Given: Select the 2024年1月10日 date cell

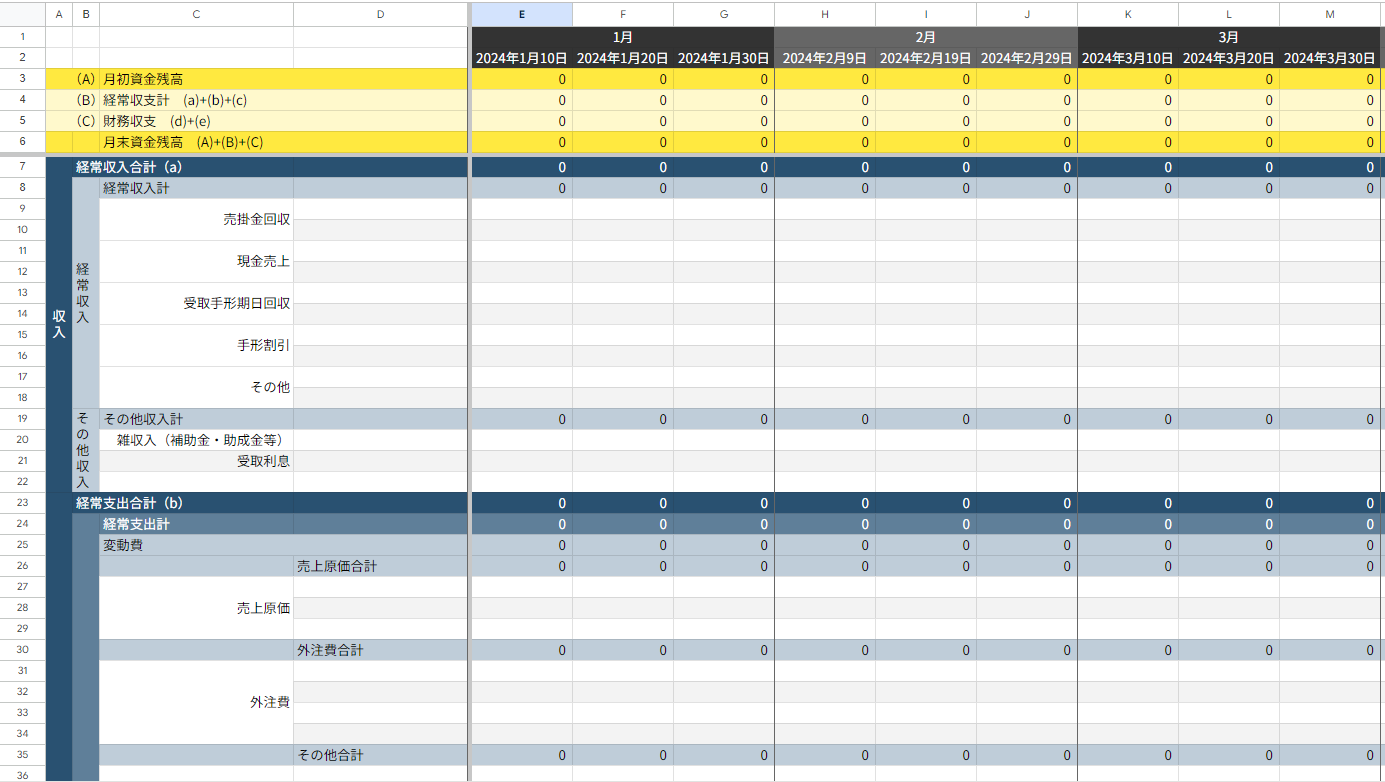Looking at the screenshot, I should point(521,58).
